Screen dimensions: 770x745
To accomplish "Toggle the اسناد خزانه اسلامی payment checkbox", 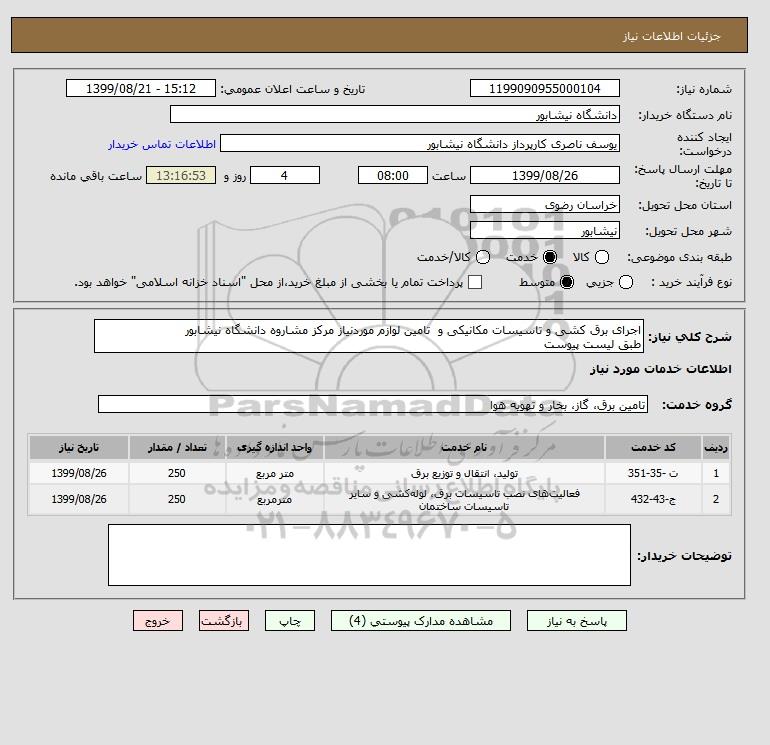I will coord(475,282).
